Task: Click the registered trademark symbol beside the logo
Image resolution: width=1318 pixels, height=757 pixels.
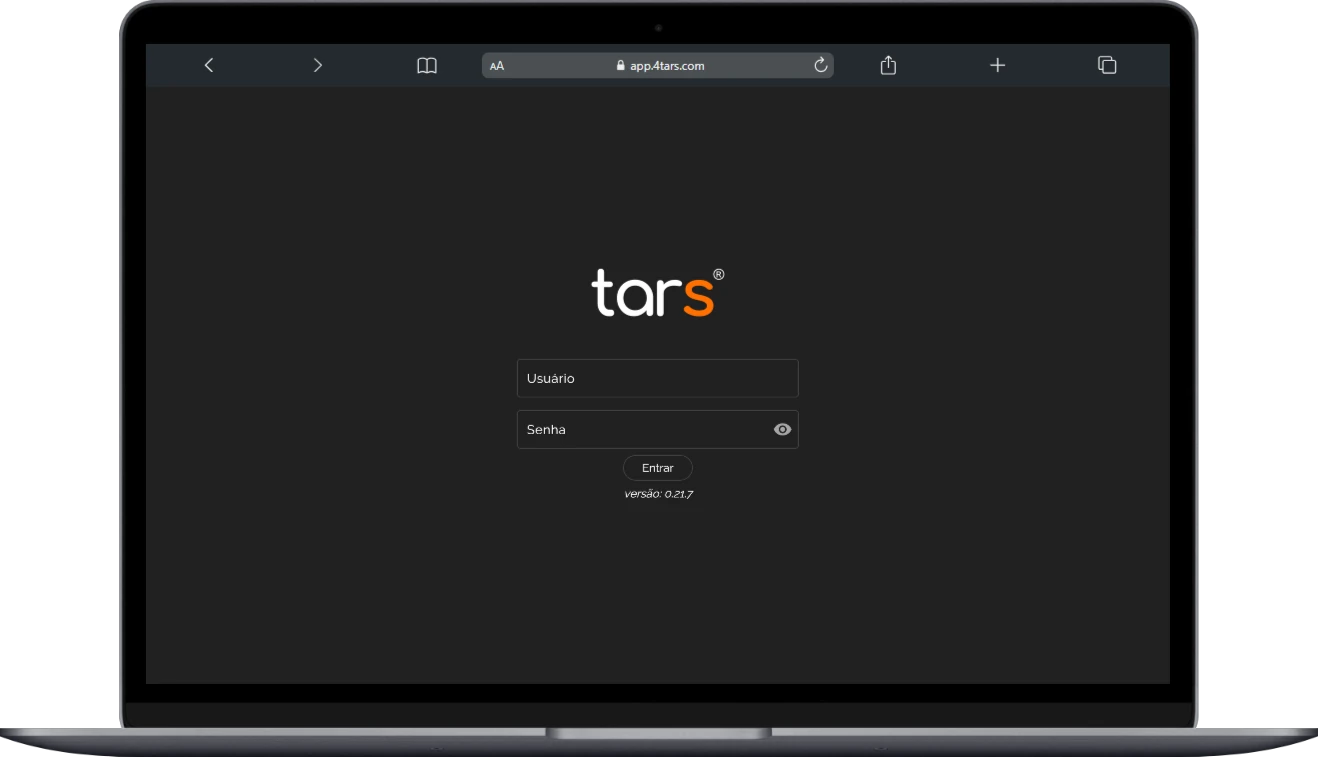Action: [x=718, y=274]
